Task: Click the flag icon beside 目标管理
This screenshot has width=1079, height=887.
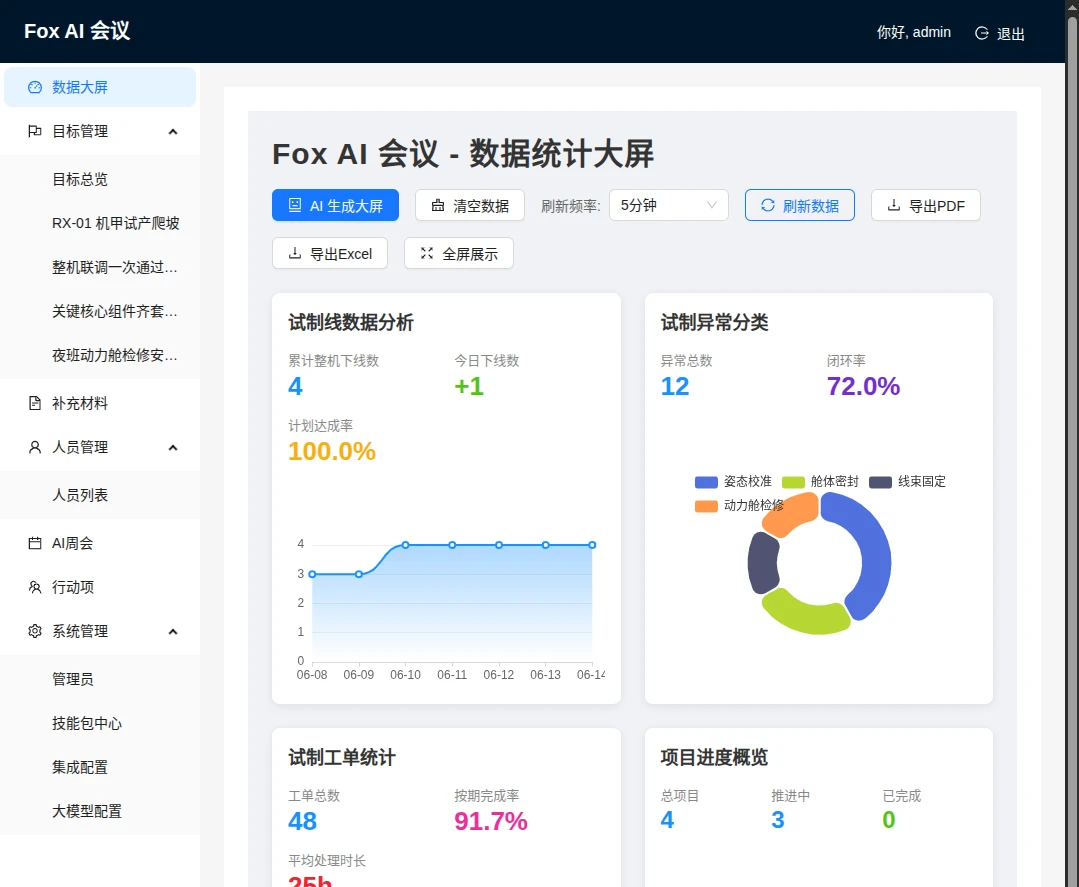Action: pos(34,131)
